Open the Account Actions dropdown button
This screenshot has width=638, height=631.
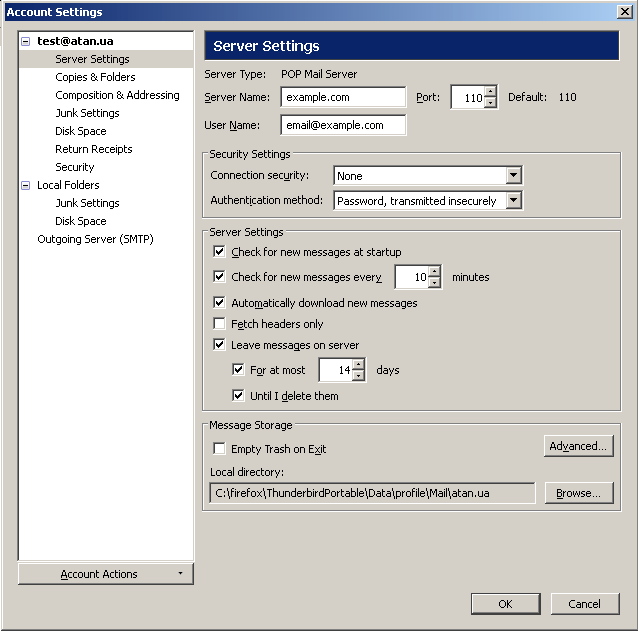105,574
